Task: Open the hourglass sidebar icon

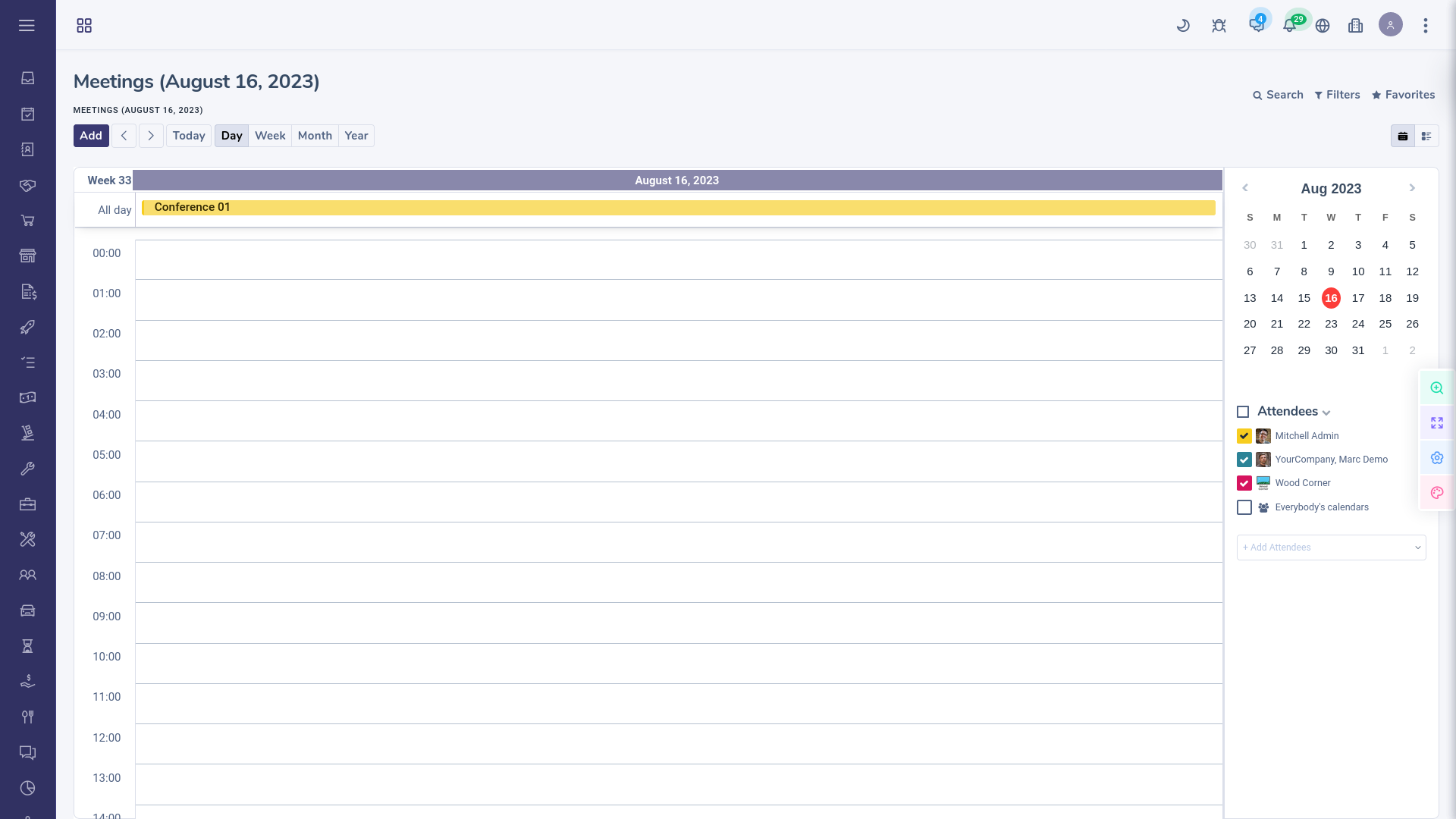Action: (x=27, y=646)
